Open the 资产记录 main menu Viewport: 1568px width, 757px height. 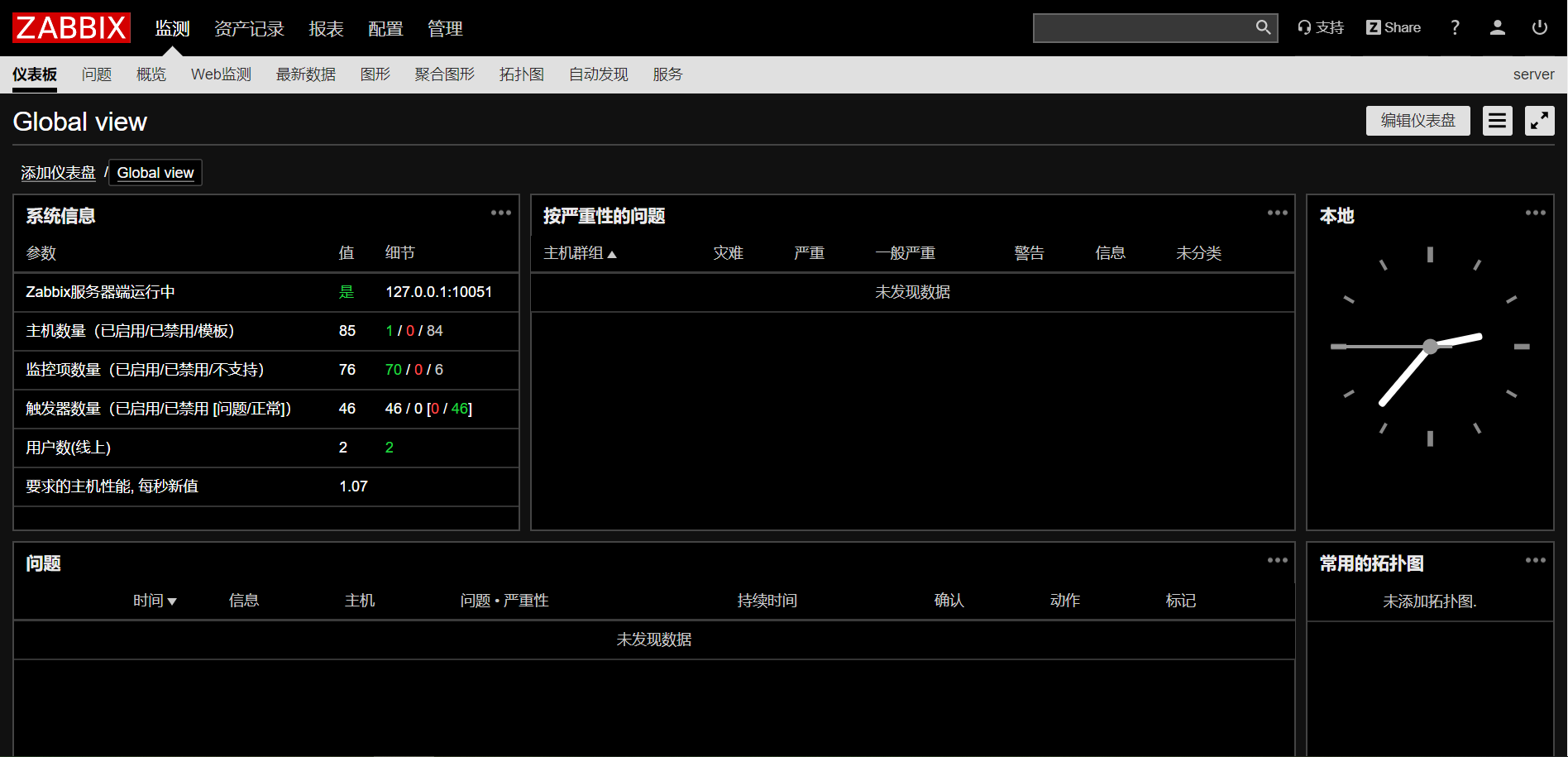249,29
